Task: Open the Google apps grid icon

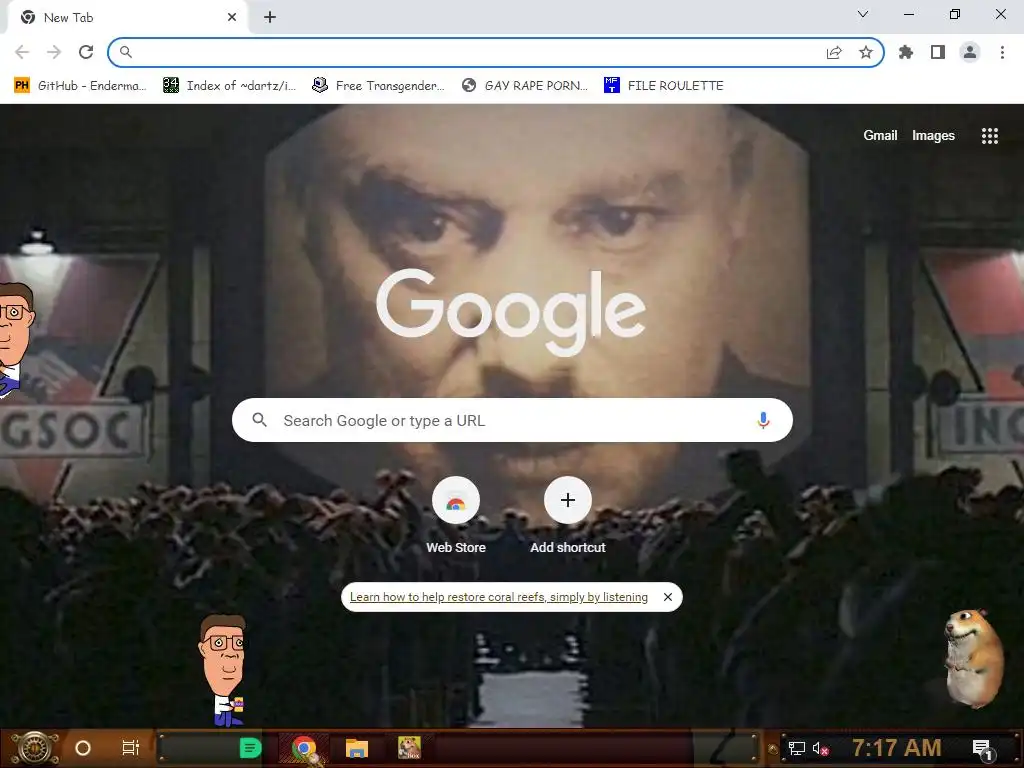Action: click(990, 135)
